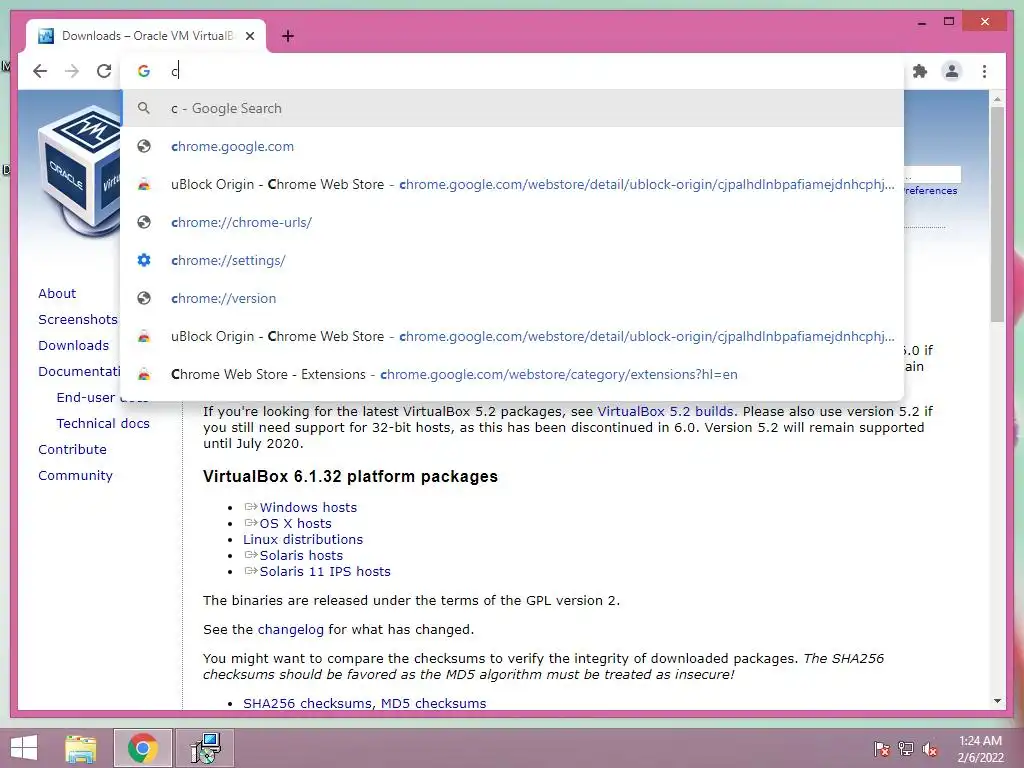Open Windows hosts download link
This screenshot has height=768, width=1024.
(x=308, y=507)
